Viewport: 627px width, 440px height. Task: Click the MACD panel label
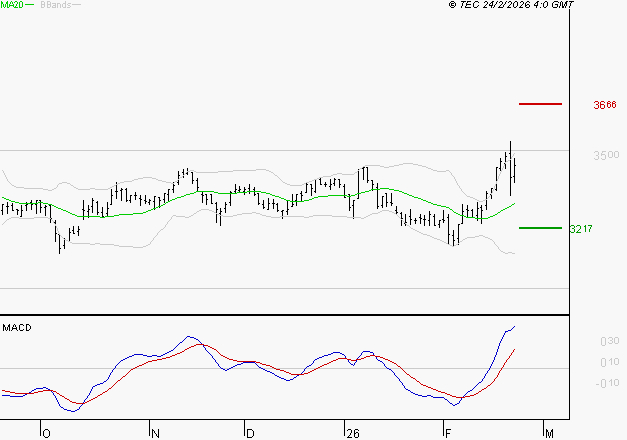[17, 328]
